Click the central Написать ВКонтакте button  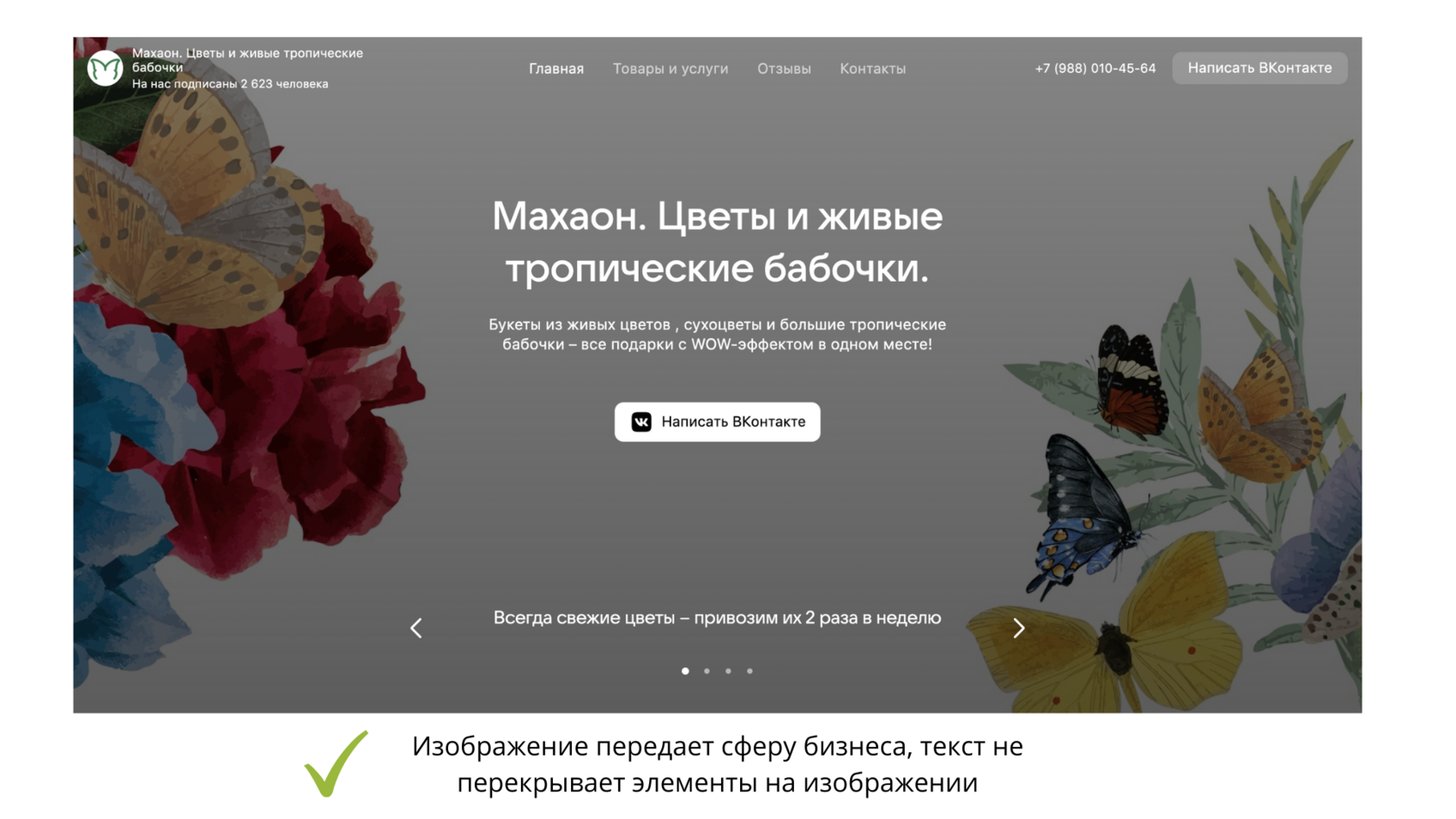[x=718, y=422]
